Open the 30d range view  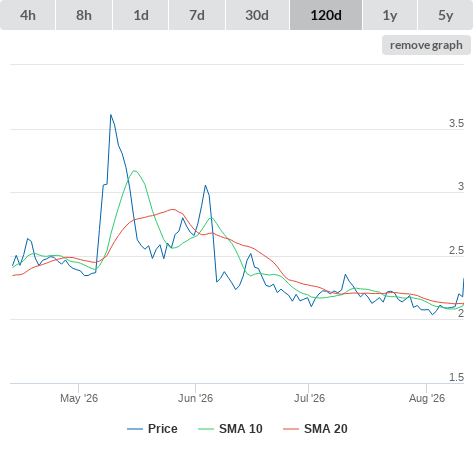click(257, 15)
